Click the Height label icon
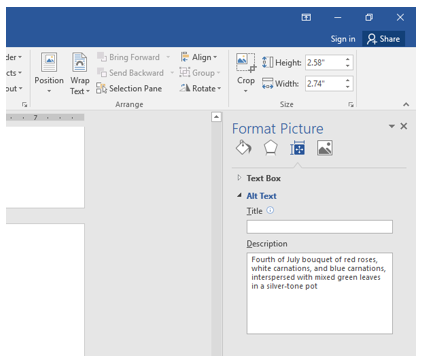Image resolution: width=425 pixels, height=363 pixels. 267,62
